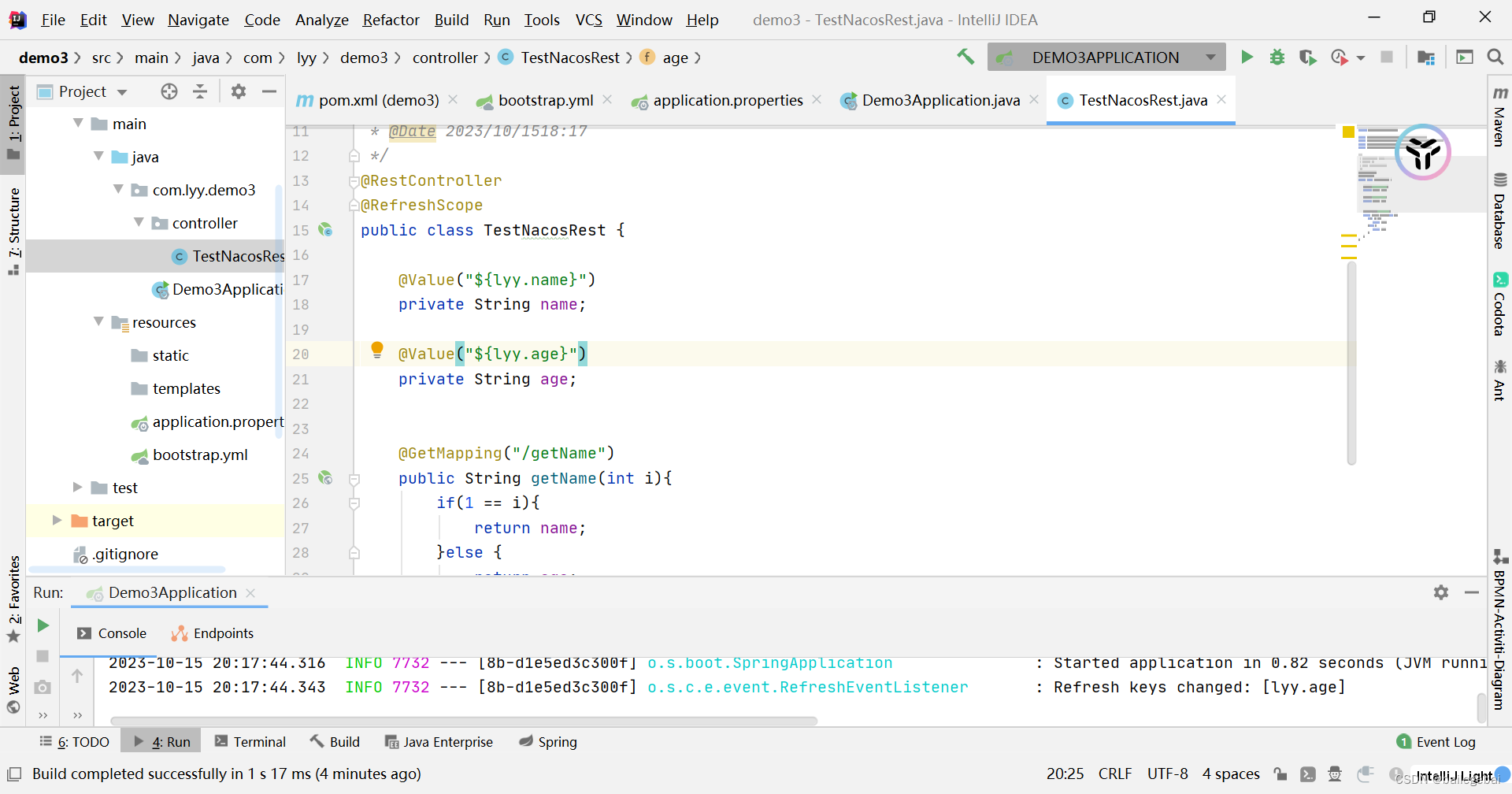The width and height of the screenshot is (1512, 794).
Task: Click the Spring bean gutter icon on line 15
Action: point(325,230)
